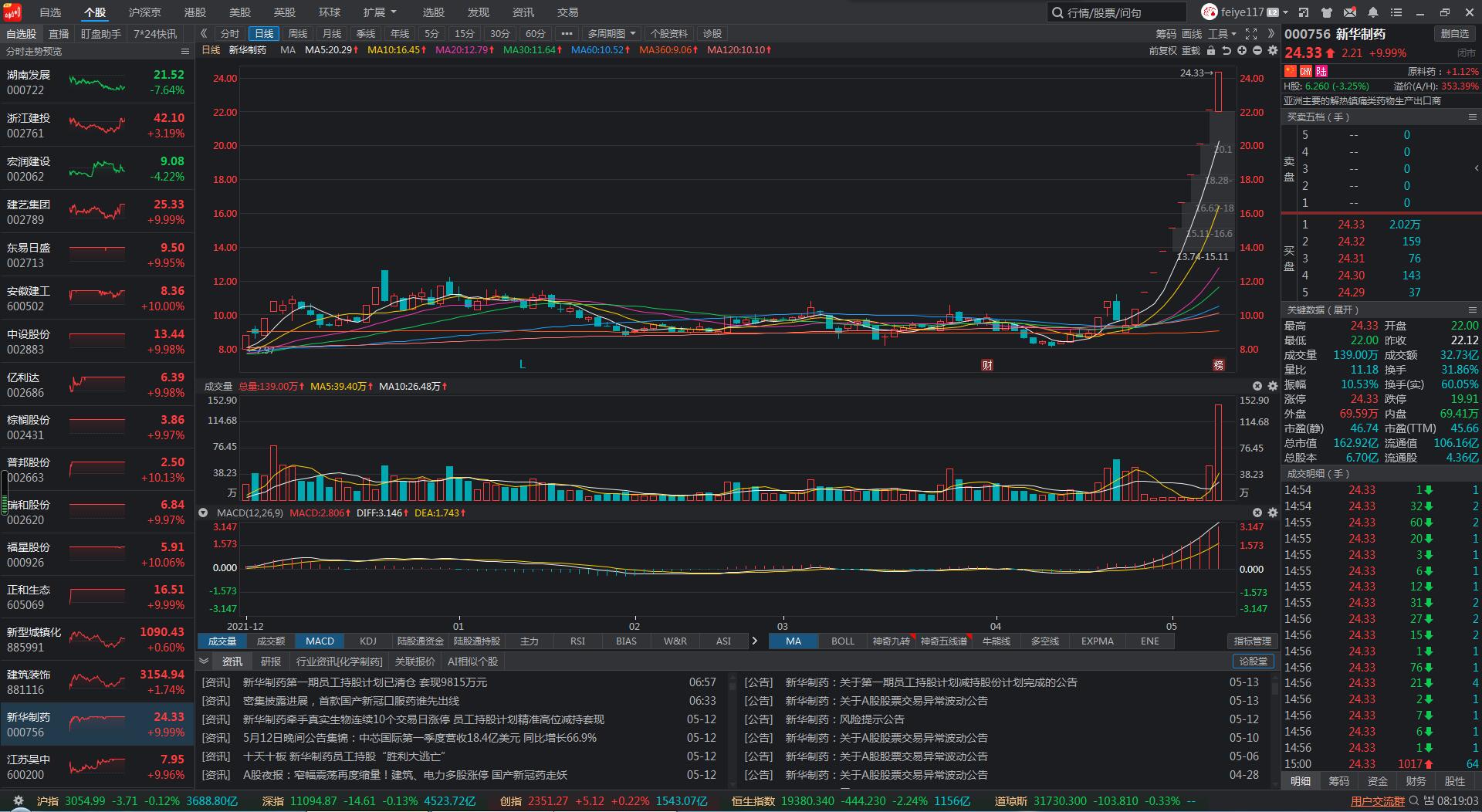Switch to 筹码 tab at bottom right
Viewport: 1482px width, 812px height.
(x=1339, y=781)
